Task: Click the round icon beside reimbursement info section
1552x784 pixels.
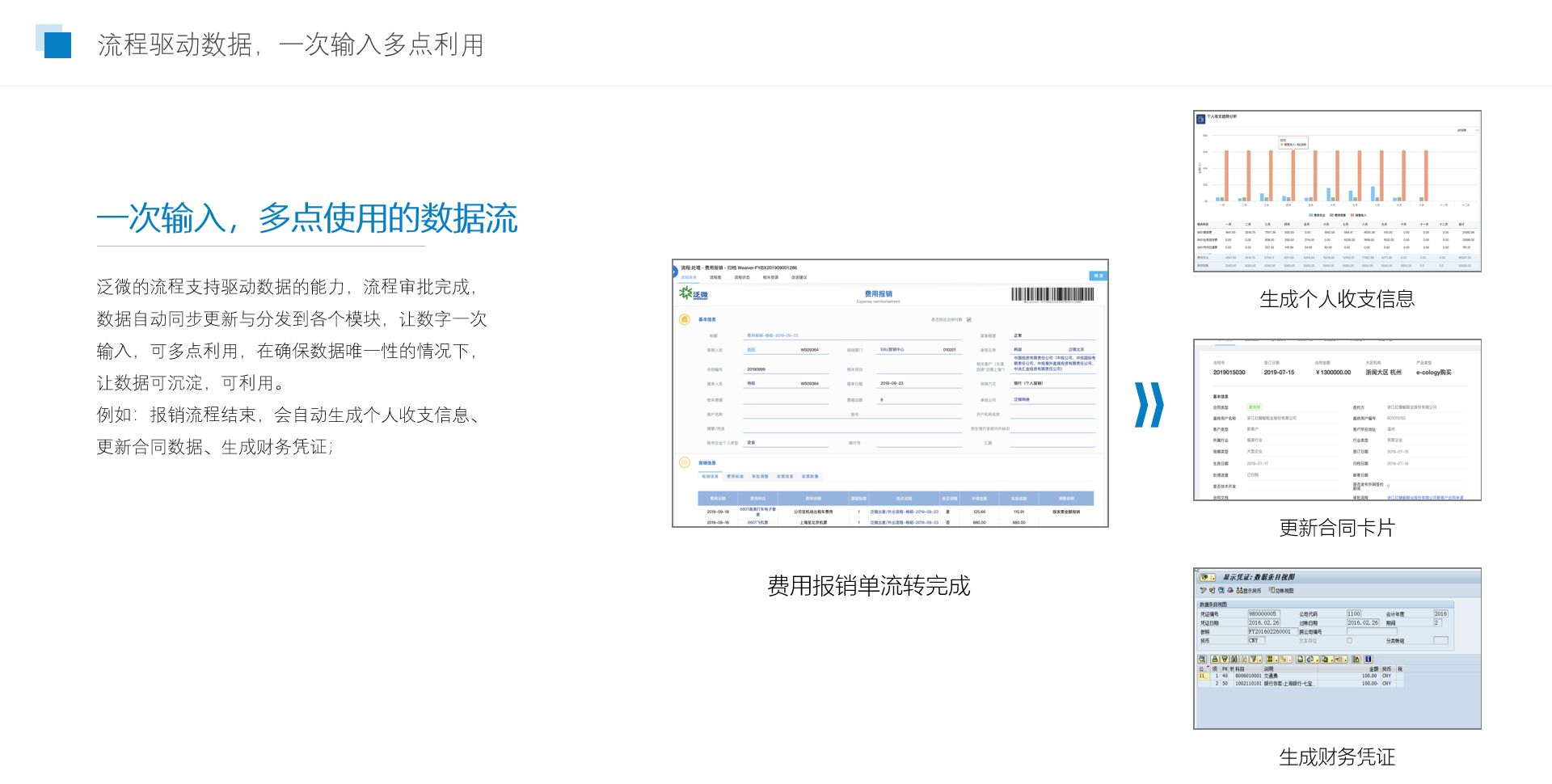Action: click(685, 463)
